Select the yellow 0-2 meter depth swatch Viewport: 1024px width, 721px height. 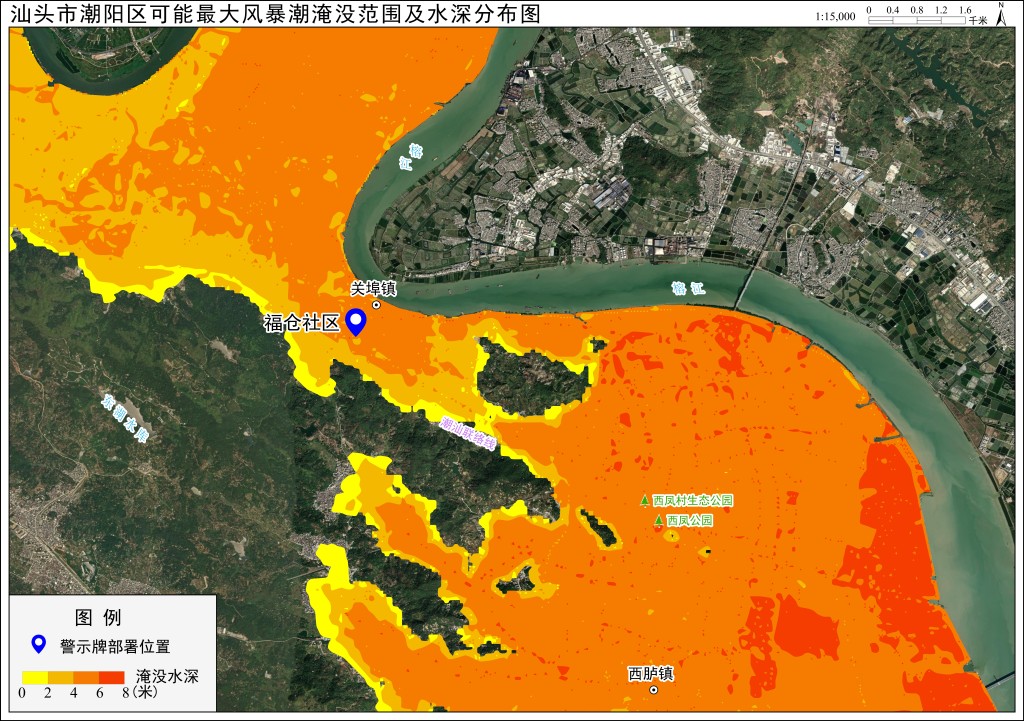pos(35,677)
